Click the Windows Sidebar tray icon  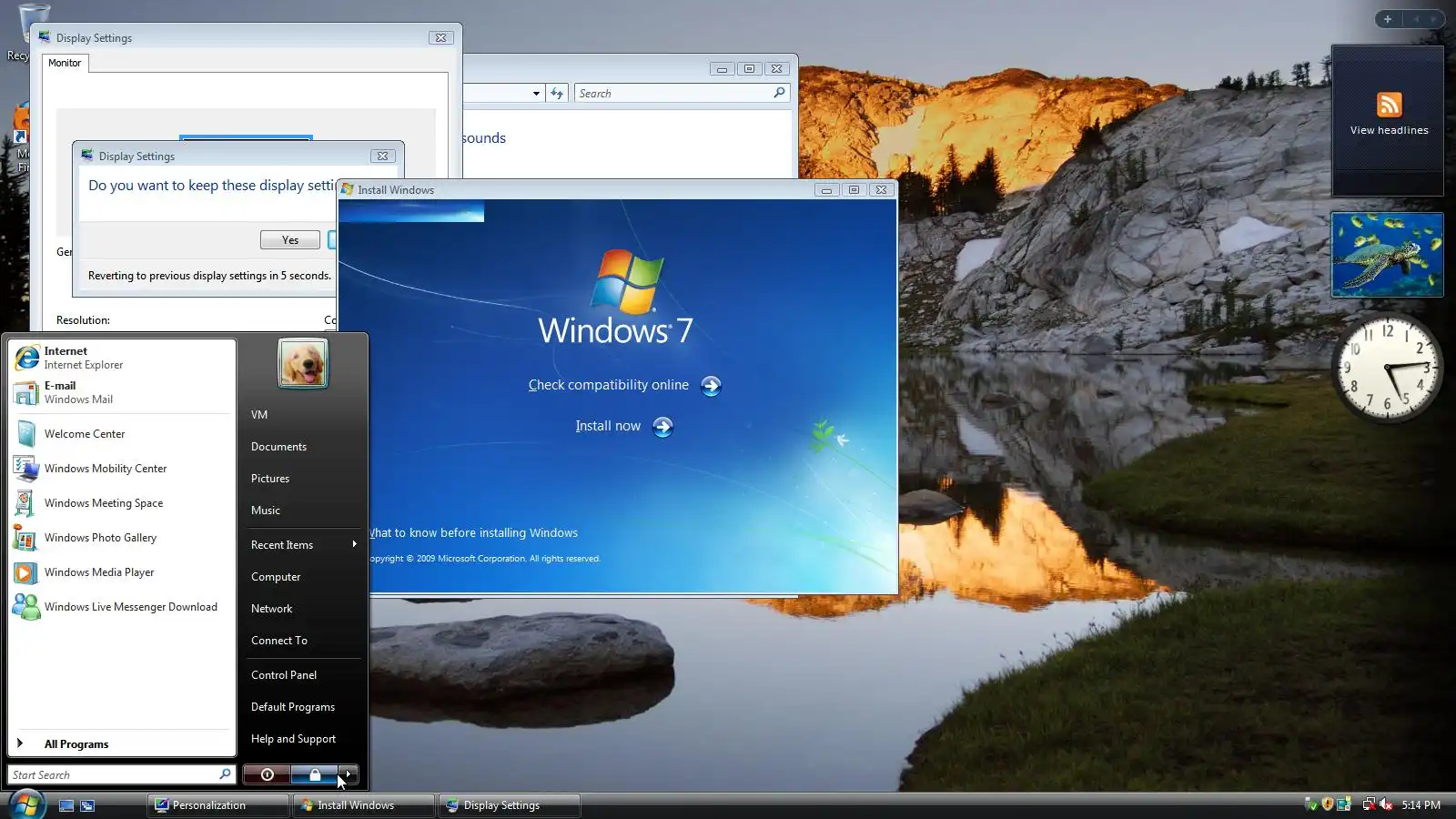coord(1344,804)
